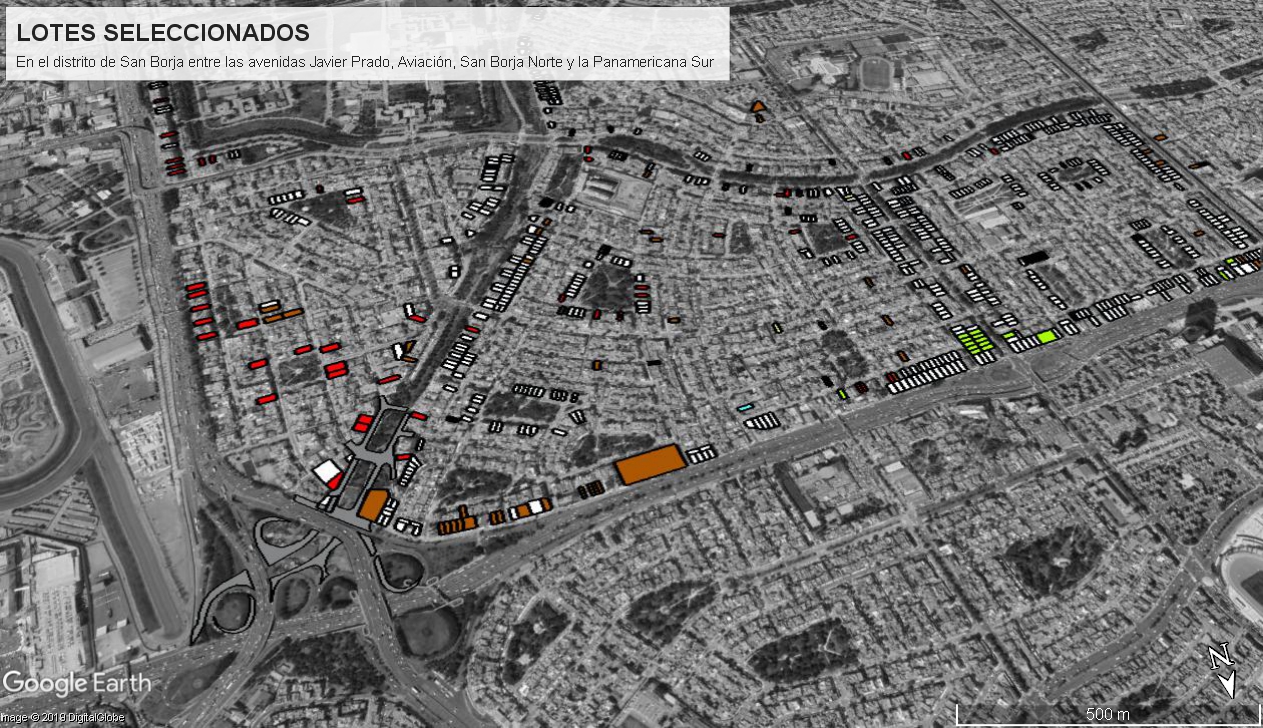
Task: Click the white lot among orange highway lots
Action: coord(537,507)
